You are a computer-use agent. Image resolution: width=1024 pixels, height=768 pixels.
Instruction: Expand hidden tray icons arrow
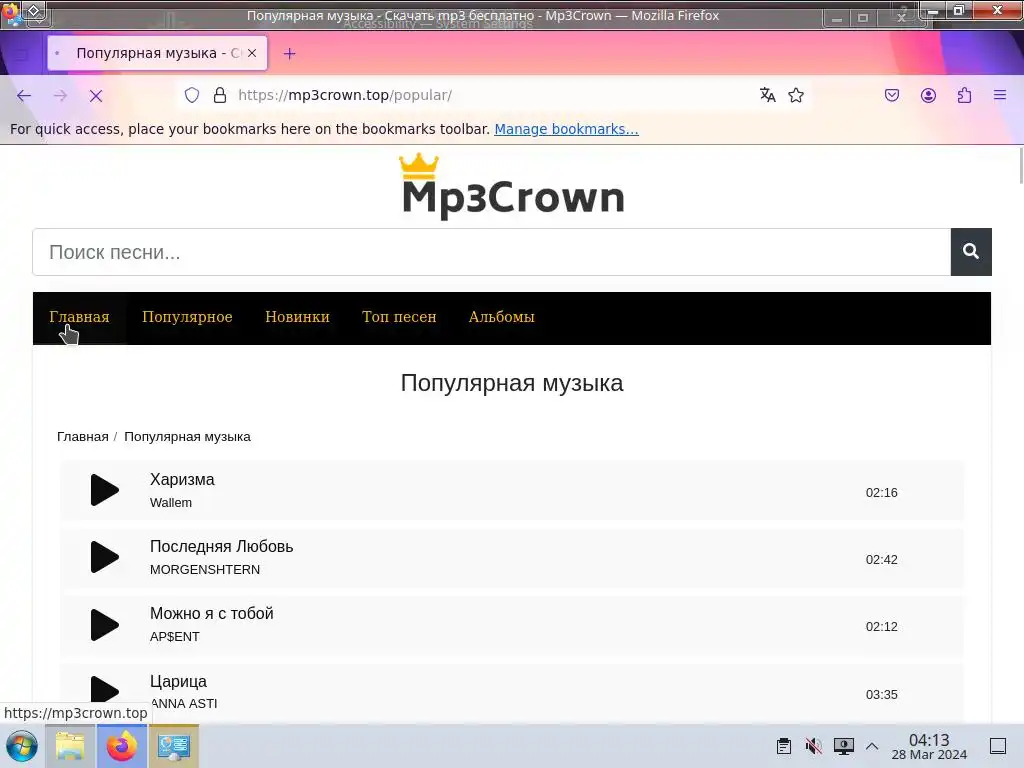click(872, 746)
